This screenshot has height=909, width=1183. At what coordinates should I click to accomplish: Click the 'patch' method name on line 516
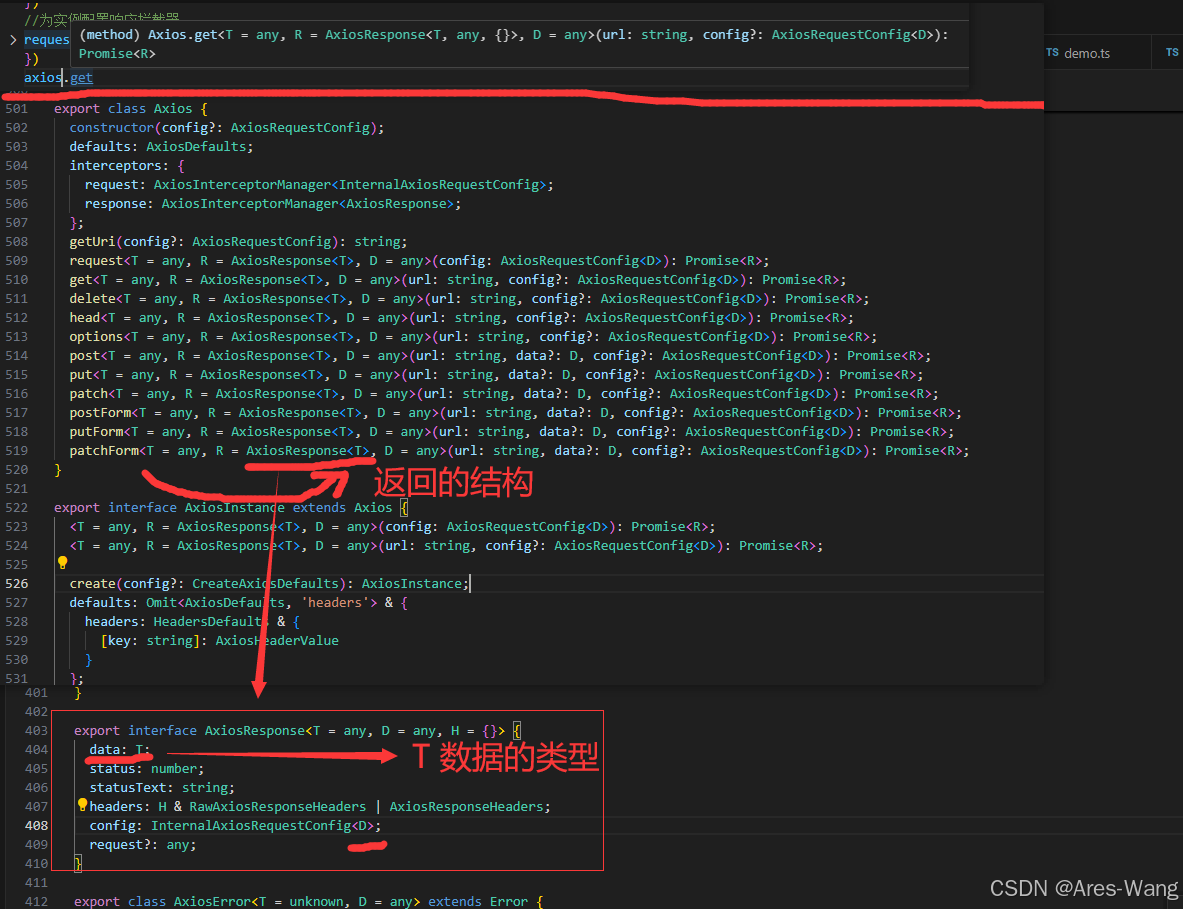(x=88, y=394)
